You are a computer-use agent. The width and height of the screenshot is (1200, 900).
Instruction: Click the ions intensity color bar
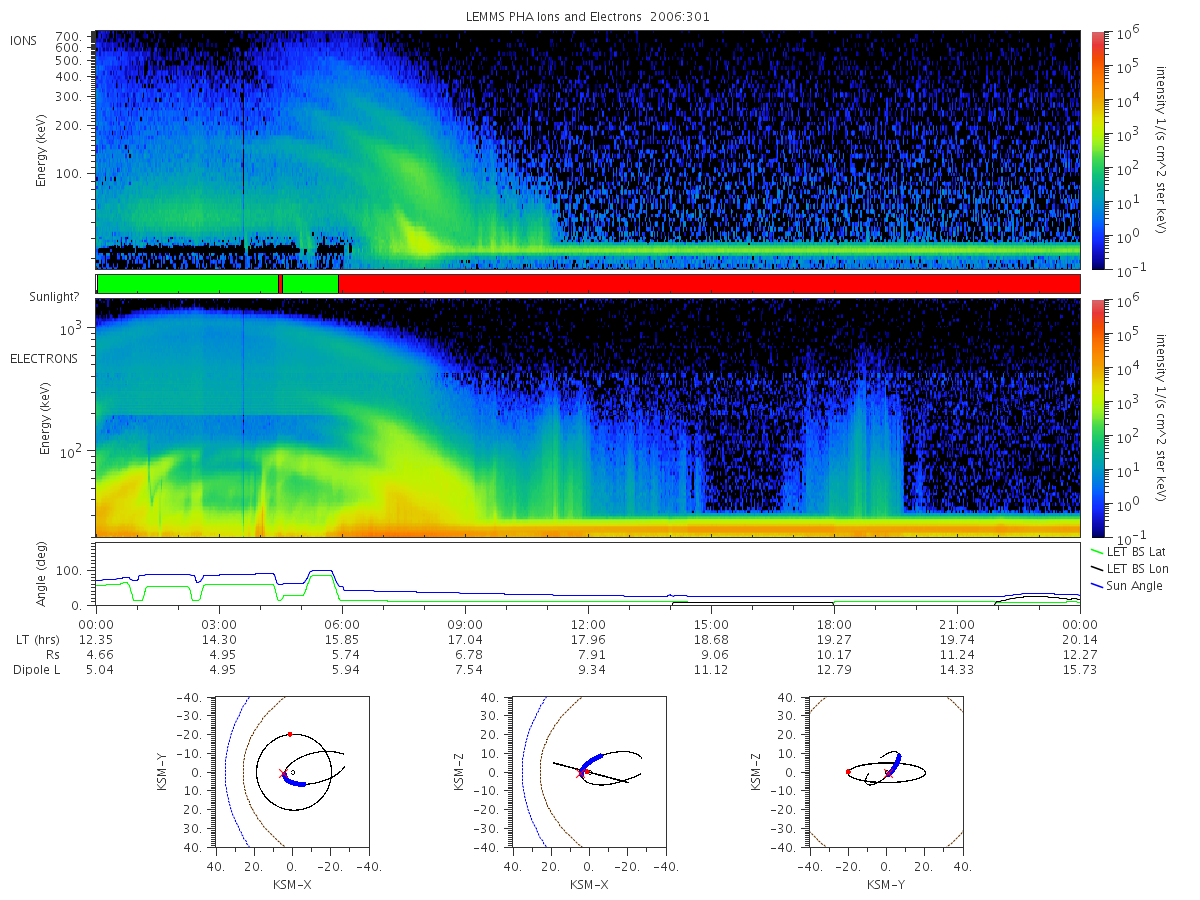[1097, 150]
